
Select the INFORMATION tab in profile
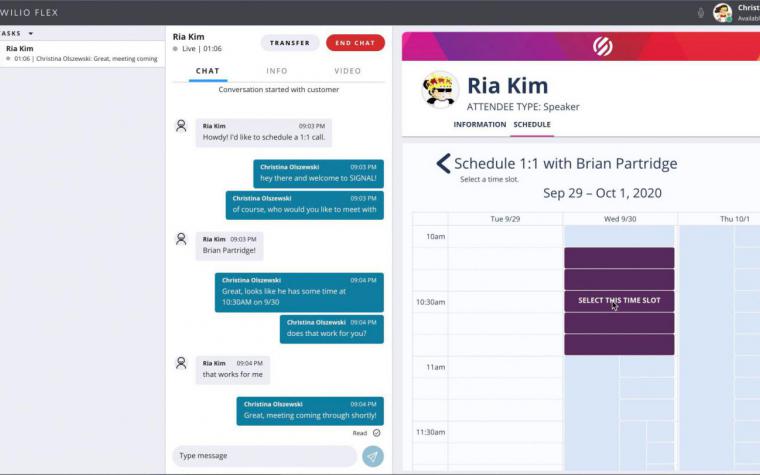click(480, 125)
